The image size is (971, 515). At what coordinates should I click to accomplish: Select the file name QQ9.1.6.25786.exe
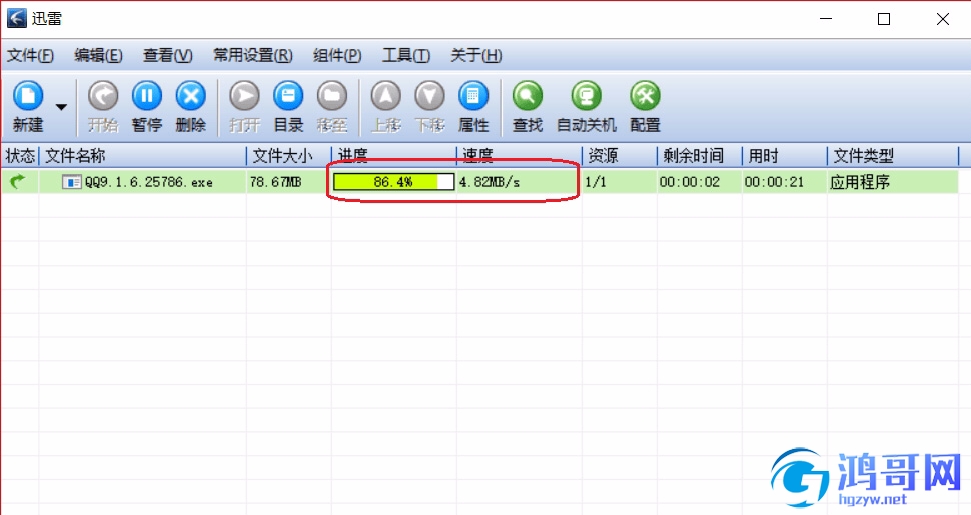(x=149, y=182)
